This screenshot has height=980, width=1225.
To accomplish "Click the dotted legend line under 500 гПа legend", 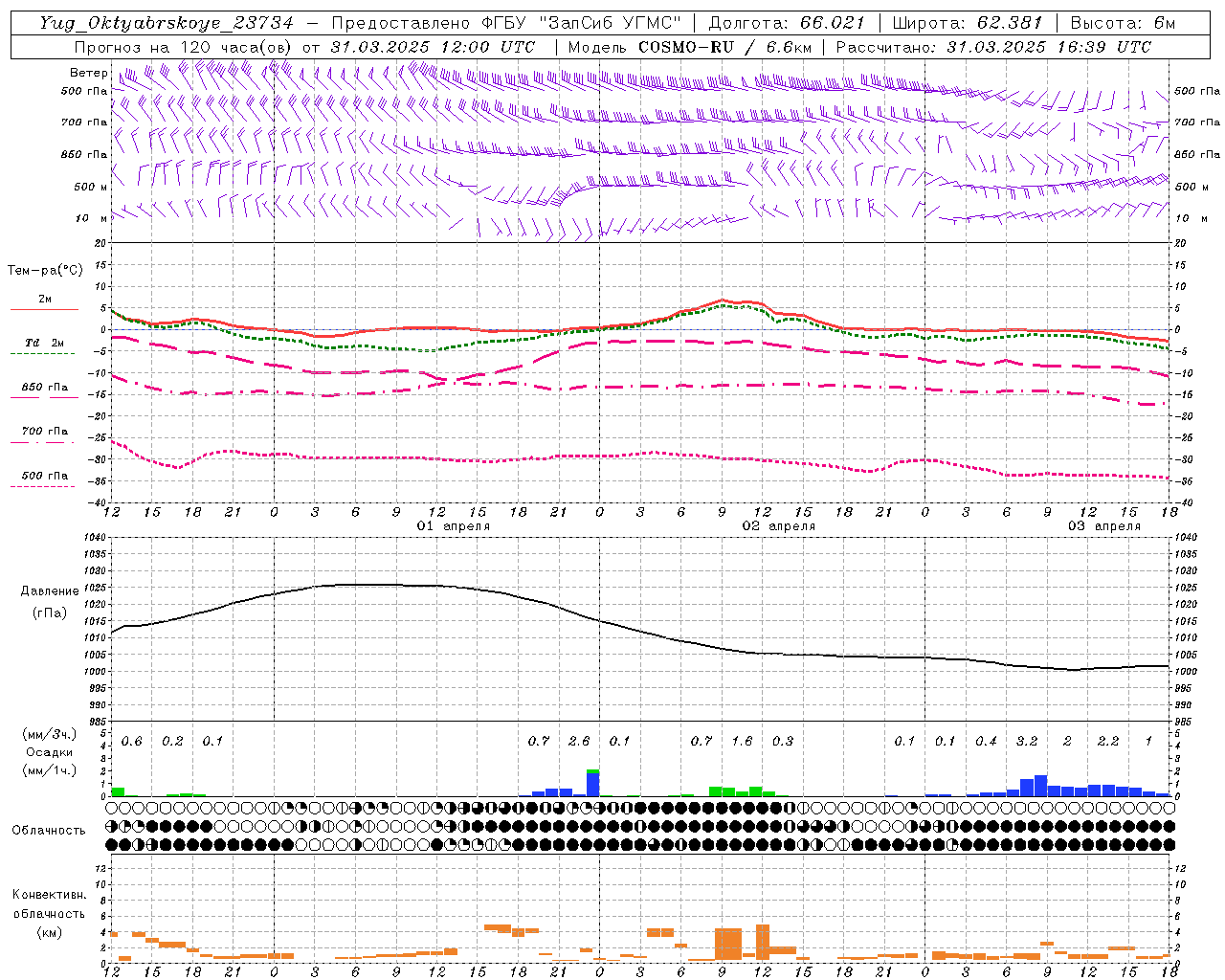I will tap(42, 487).
